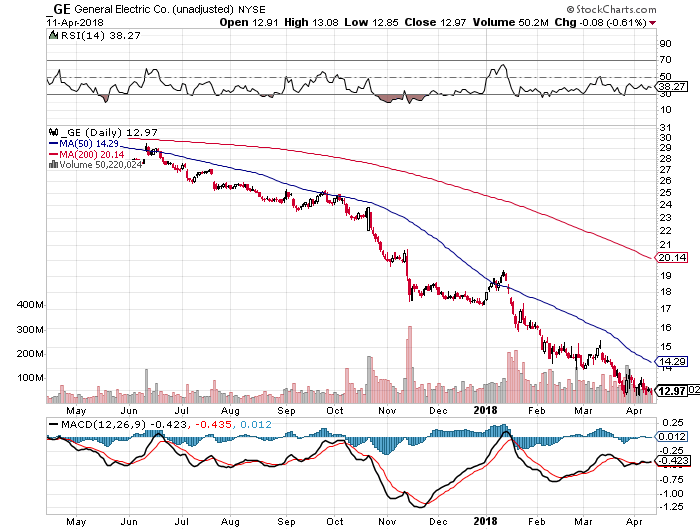Image resolution: width=700 pixels, height=530 pixels.
Task: Click the -1.25 label on the MACD axis
Action: 671,507
